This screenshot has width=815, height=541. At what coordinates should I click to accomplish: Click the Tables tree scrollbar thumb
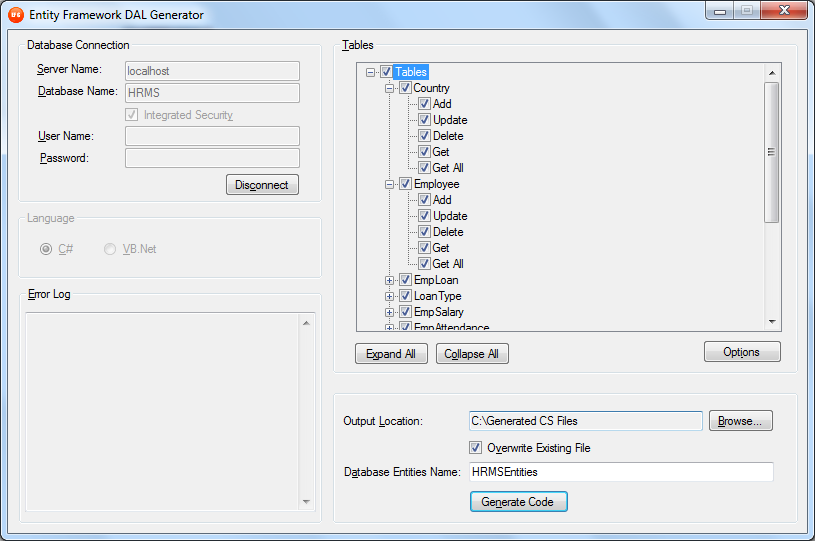pos(772,152)
